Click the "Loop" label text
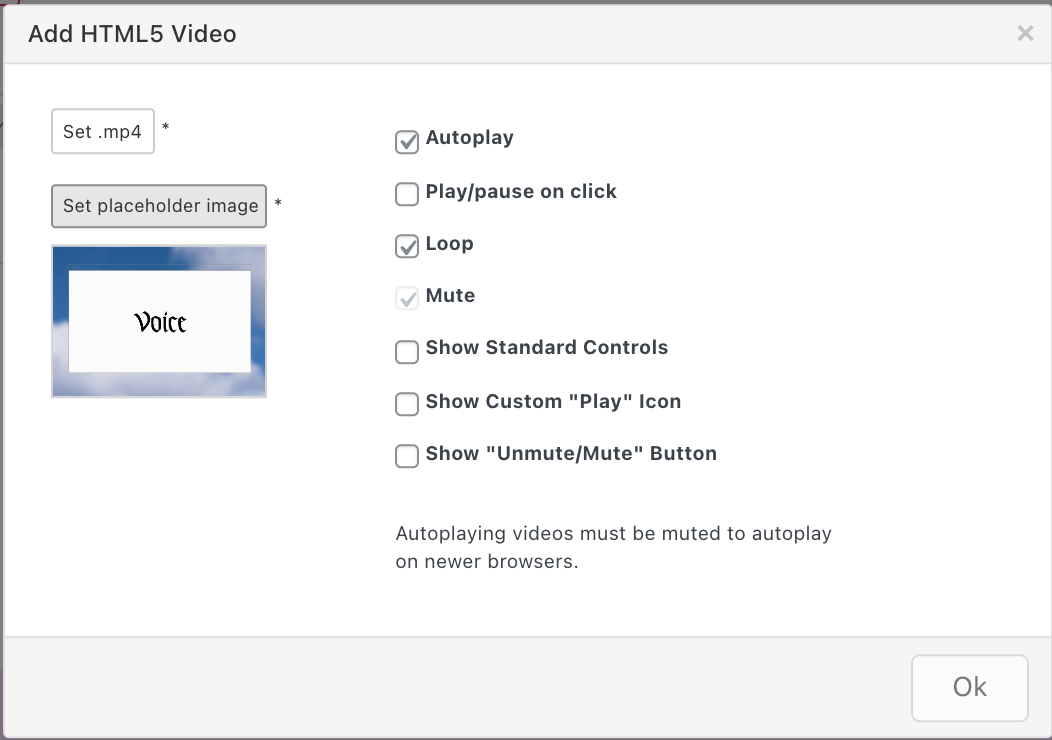This screenshot has height=740, width=1052. (x=449, y=243)
